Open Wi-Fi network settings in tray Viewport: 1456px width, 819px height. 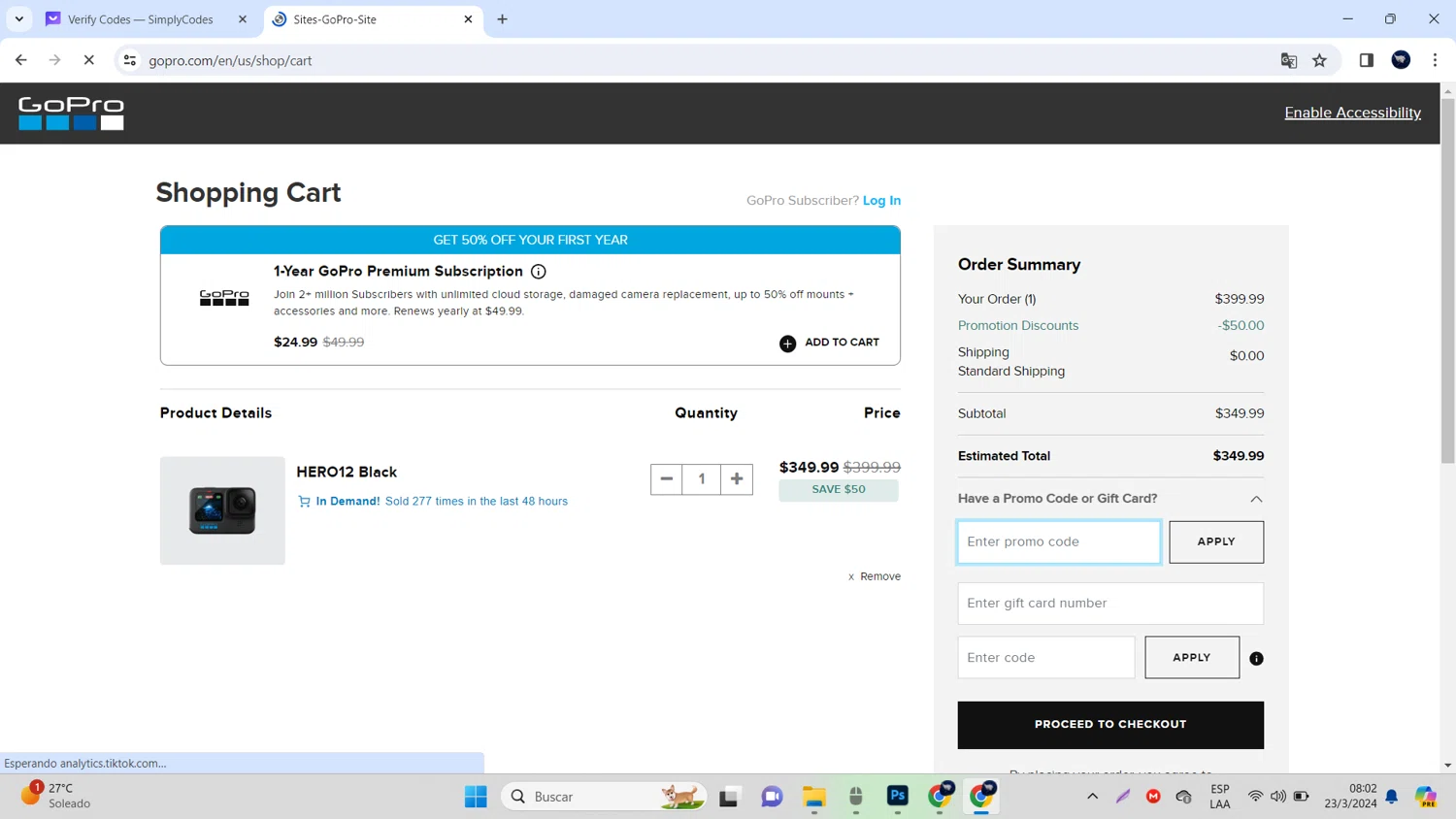coord(1255,797)
